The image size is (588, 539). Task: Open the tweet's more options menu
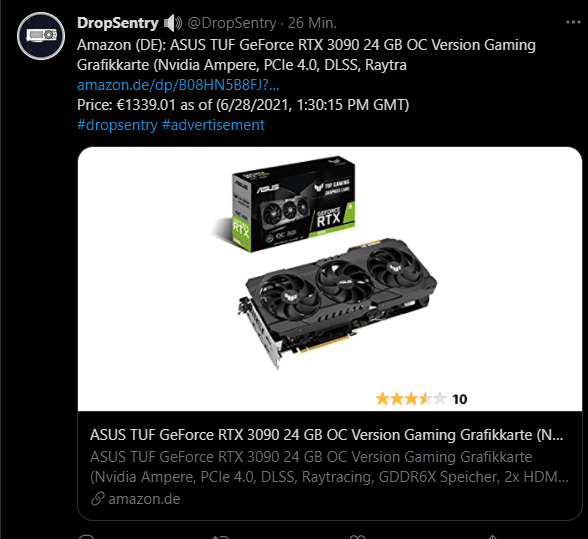click(x=573, y=23)
